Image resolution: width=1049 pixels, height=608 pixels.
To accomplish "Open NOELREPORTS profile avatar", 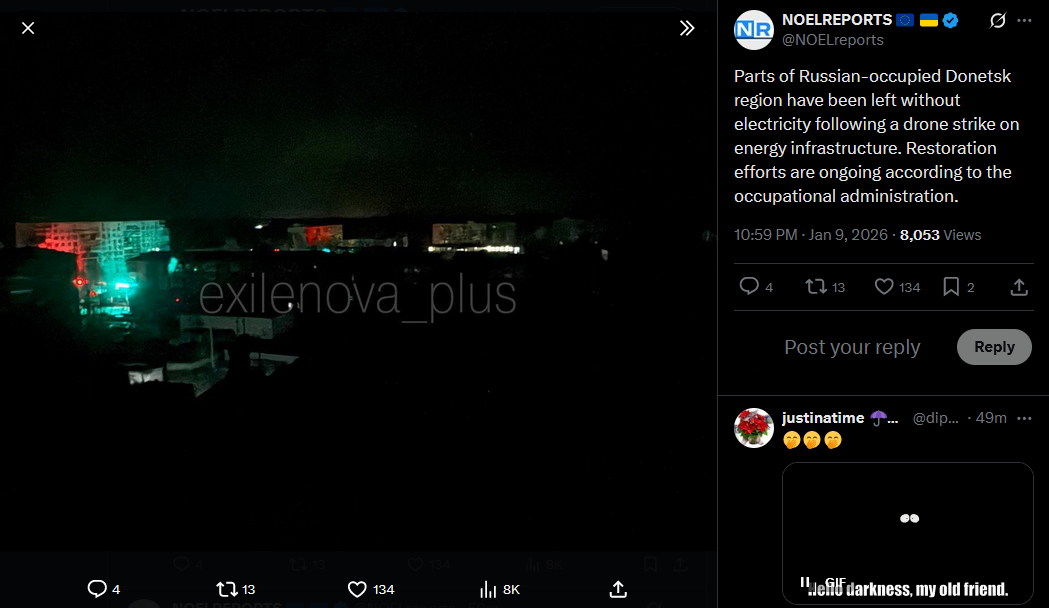I will point(754,29).
